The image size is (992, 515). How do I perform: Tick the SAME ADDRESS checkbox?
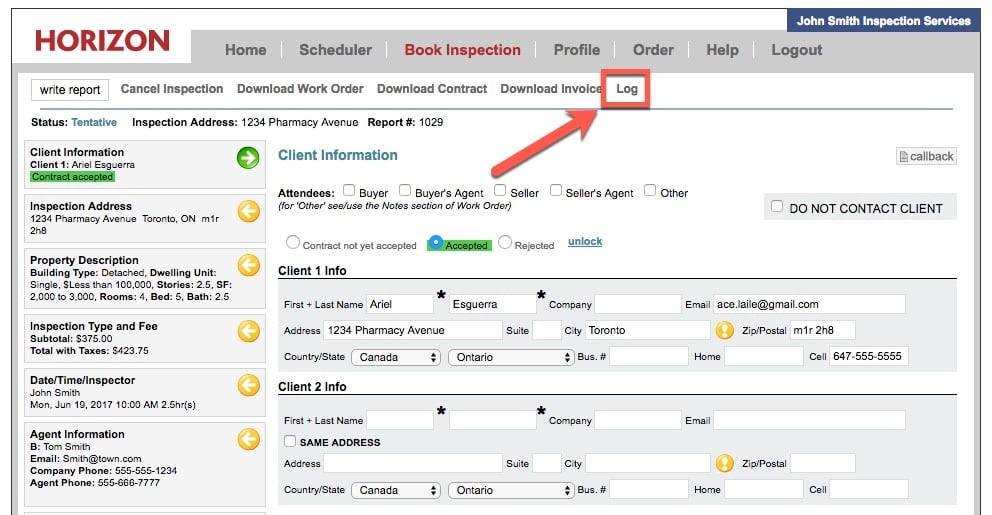[290, 442]
